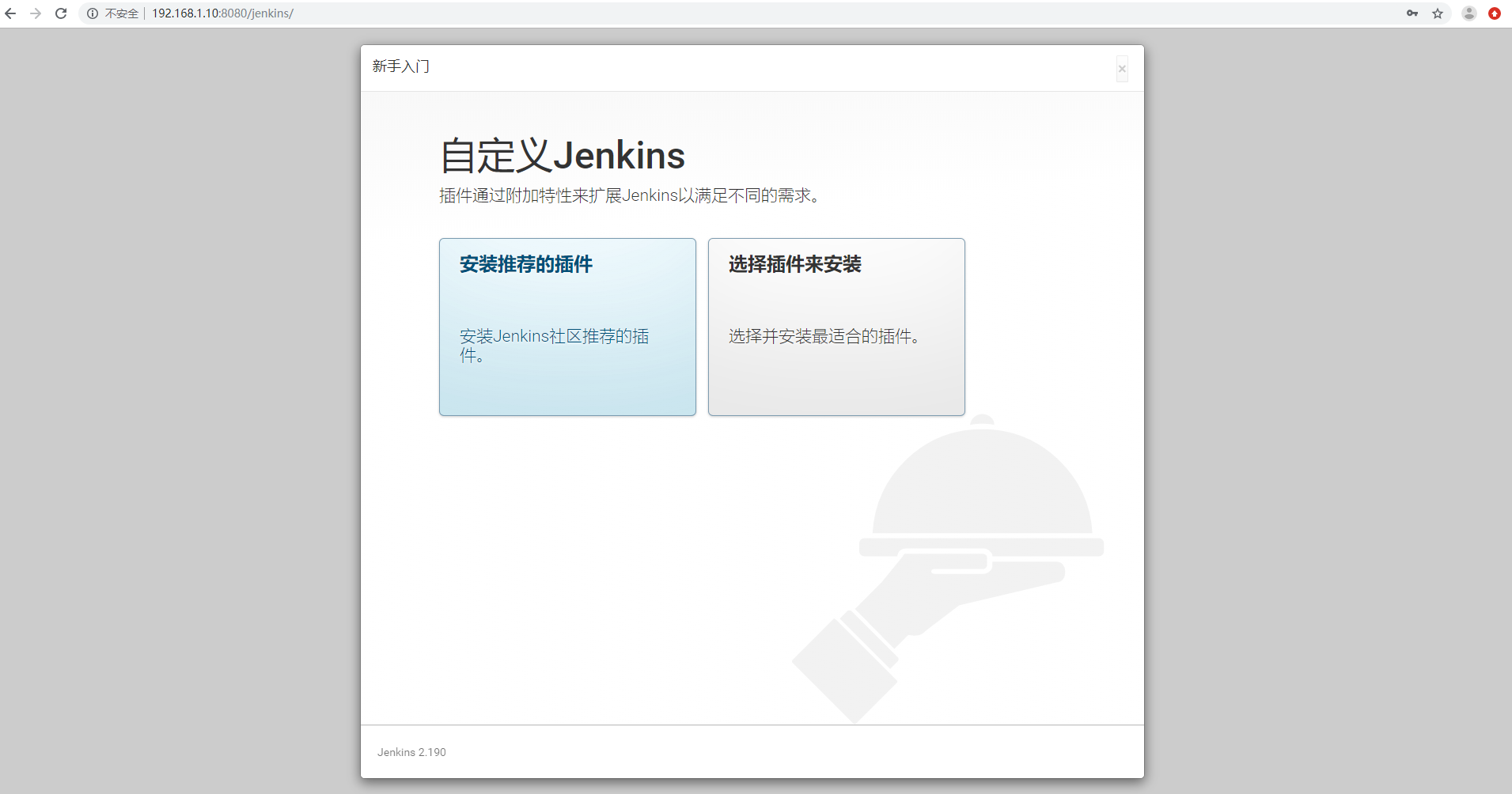This screenshot has width=1512, height=794.
Task: Click the Jenkins 2.190 version label
Action: [411, 752]
